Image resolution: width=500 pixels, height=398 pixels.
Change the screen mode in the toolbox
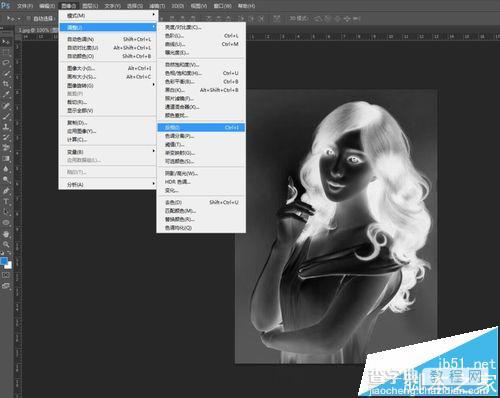pyautogui.click(x=6, y=286)
